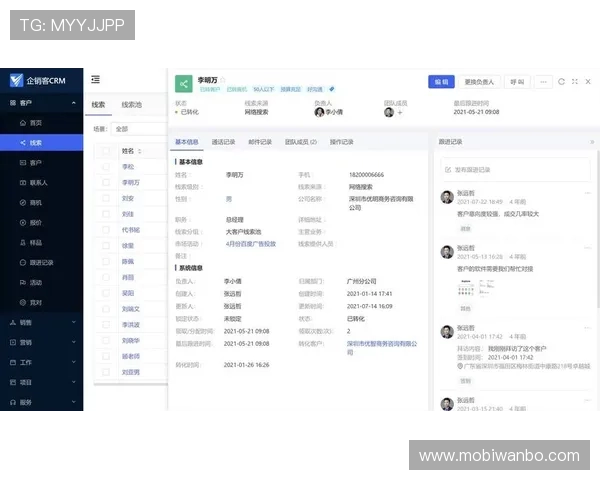The width and height of the screenshot is (600, 480).
Task: Check the box for lead 李明万
Action: (106, 182)
